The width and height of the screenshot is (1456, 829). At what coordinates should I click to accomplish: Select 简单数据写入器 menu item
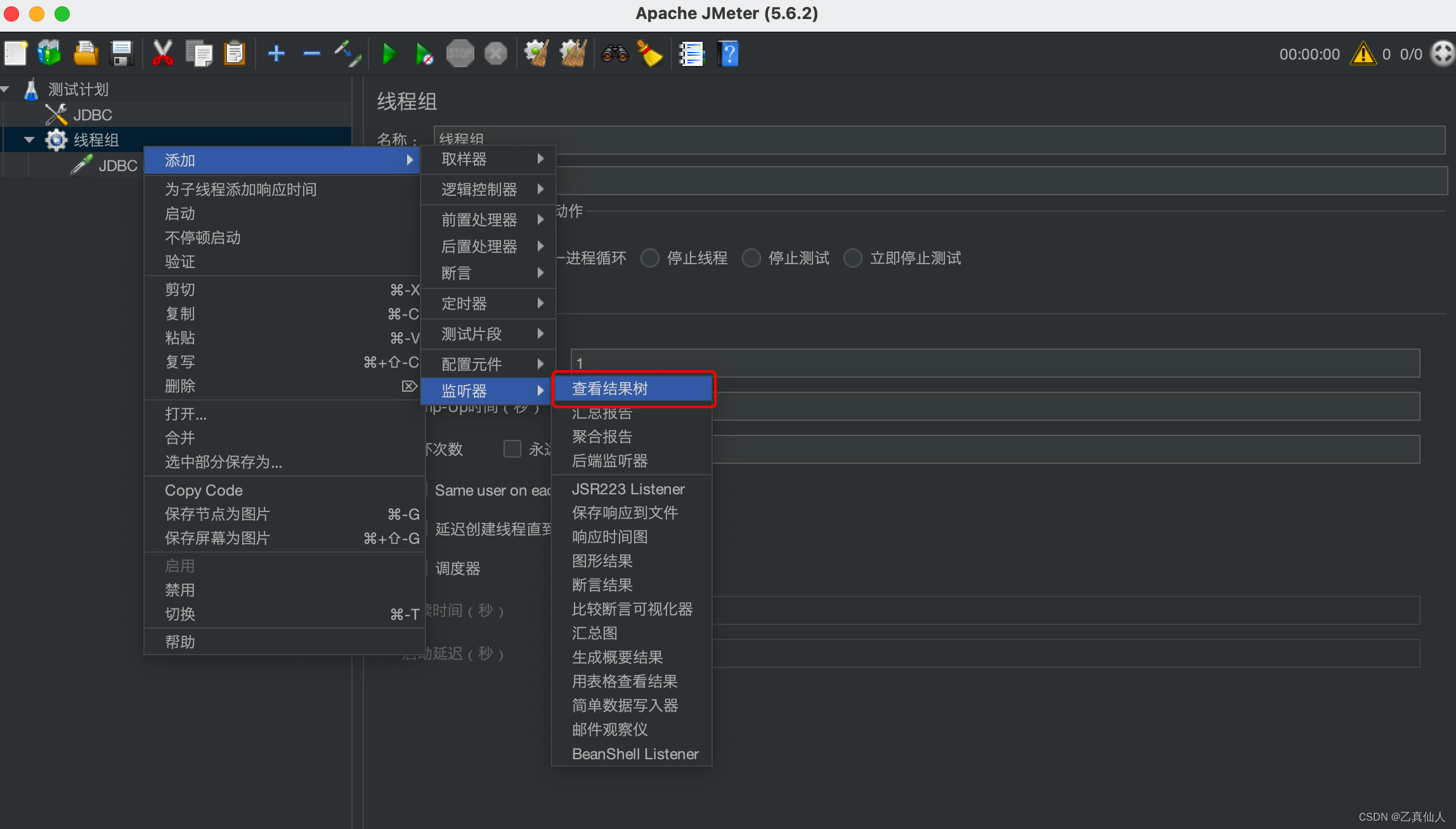(632, 705)
